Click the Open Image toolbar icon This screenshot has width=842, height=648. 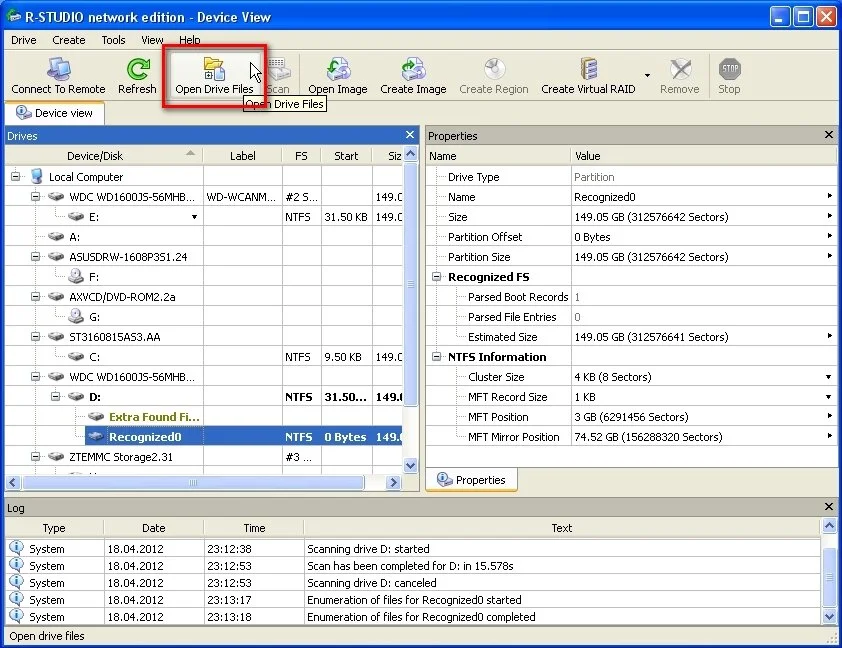pyautogui.click(x=337, y=70)
